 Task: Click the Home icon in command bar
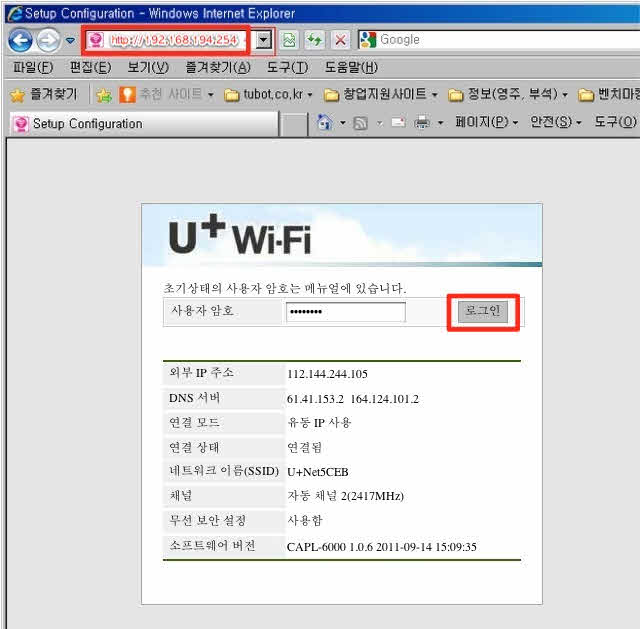[324, 122]
